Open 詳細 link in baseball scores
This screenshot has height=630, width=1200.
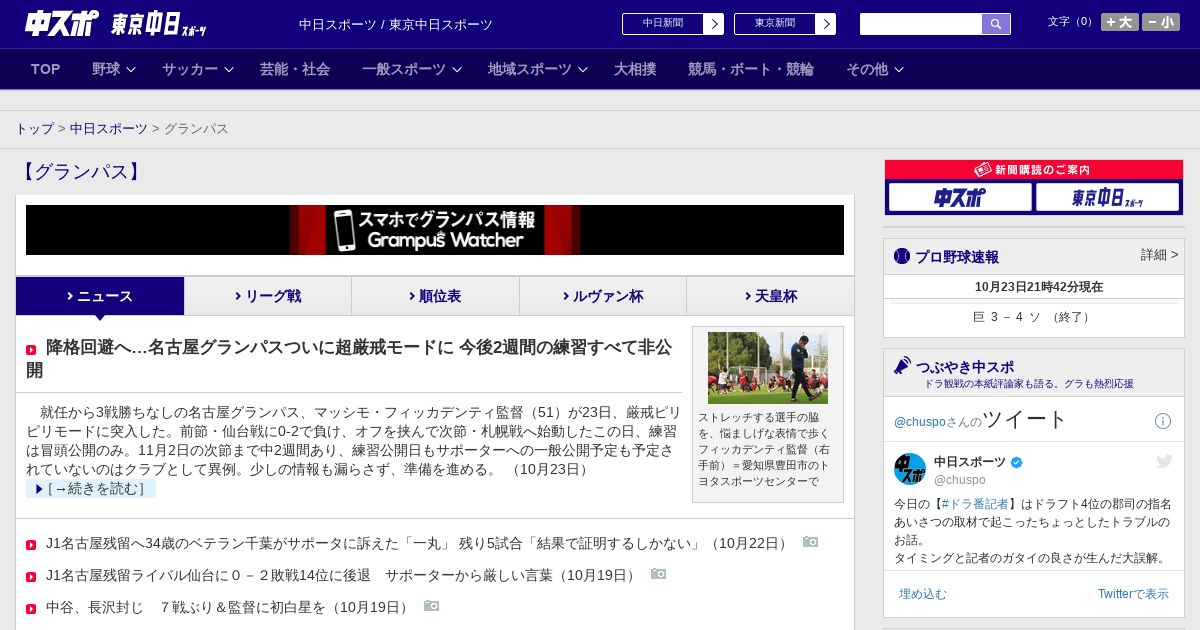click(1160, 255)
